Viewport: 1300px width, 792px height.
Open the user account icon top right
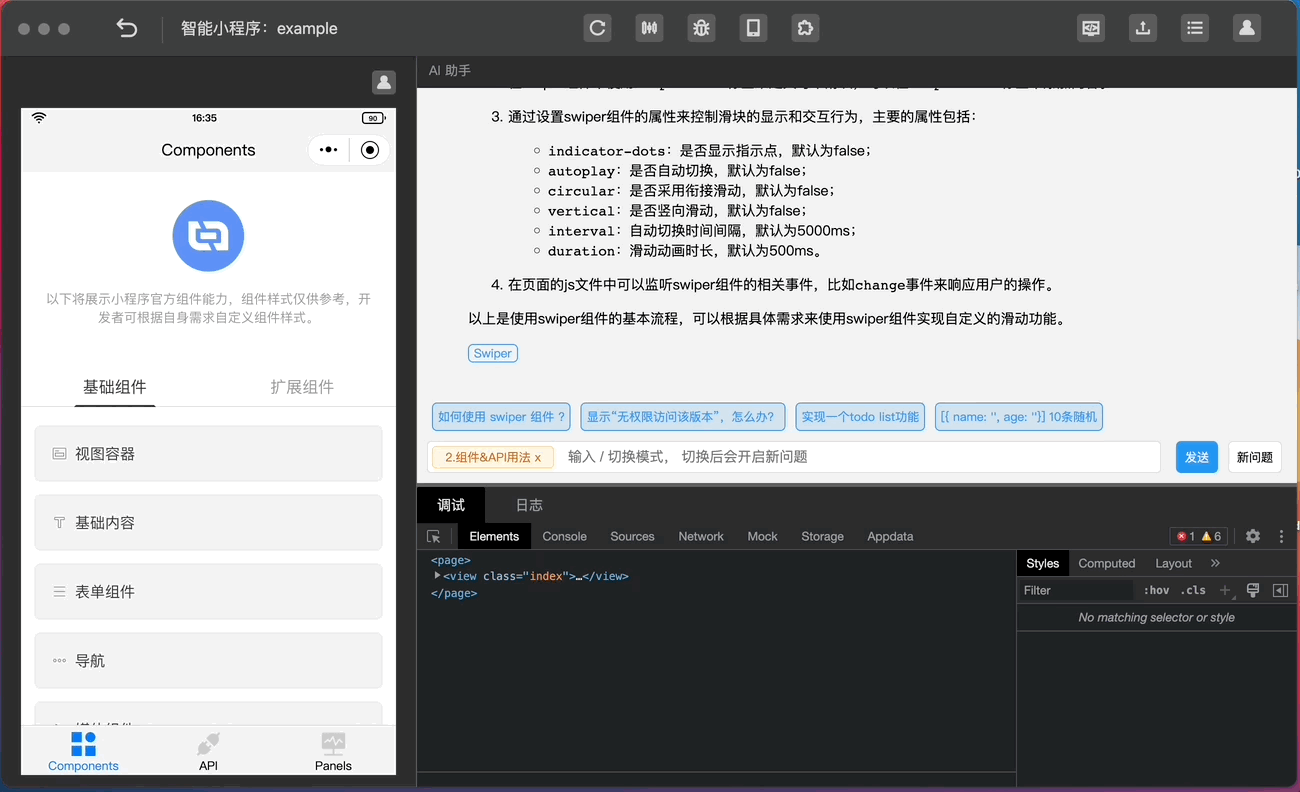(1247, 28)
